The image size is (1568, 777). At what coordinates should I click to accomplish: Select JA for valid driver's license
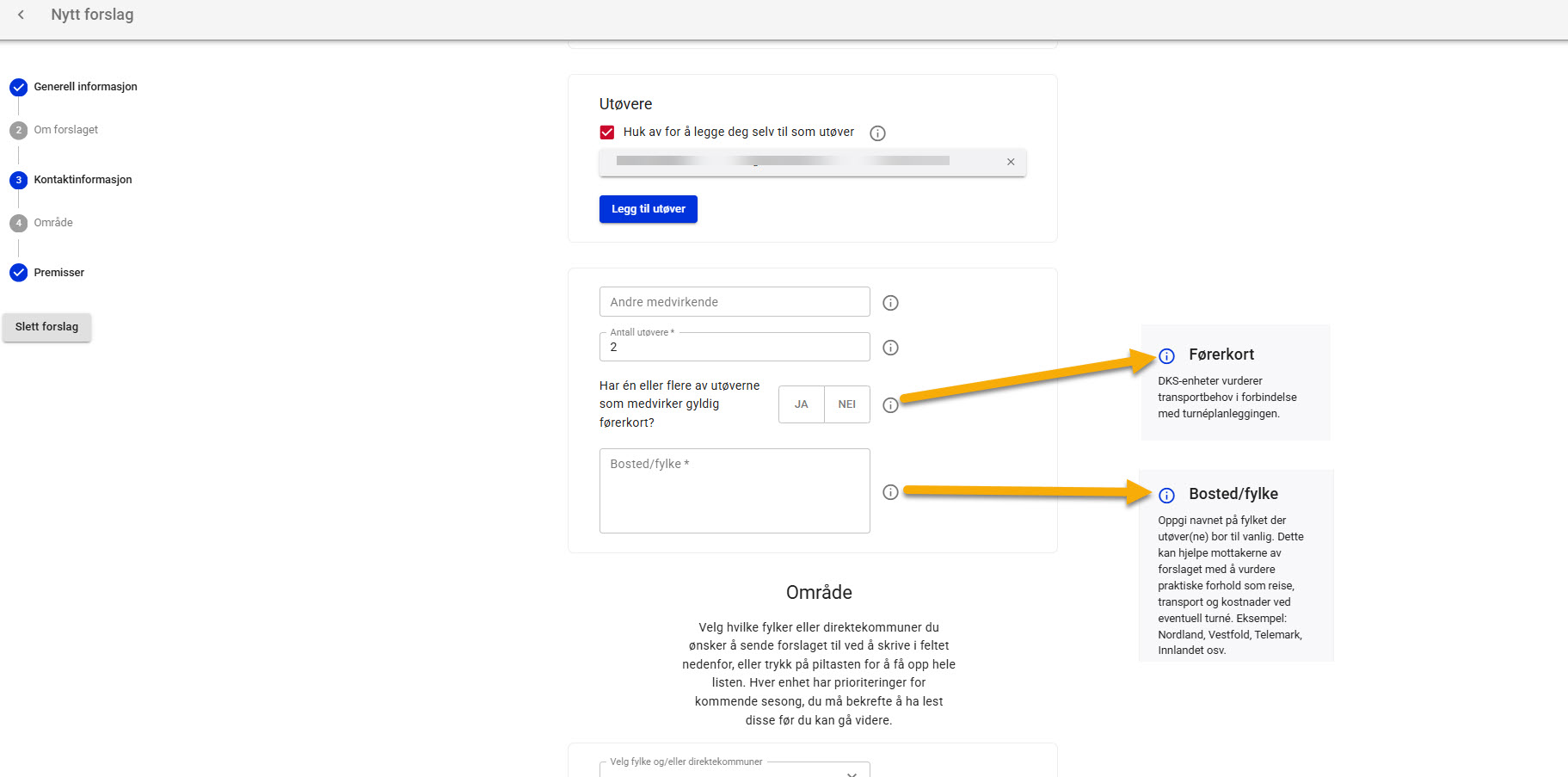801,404
